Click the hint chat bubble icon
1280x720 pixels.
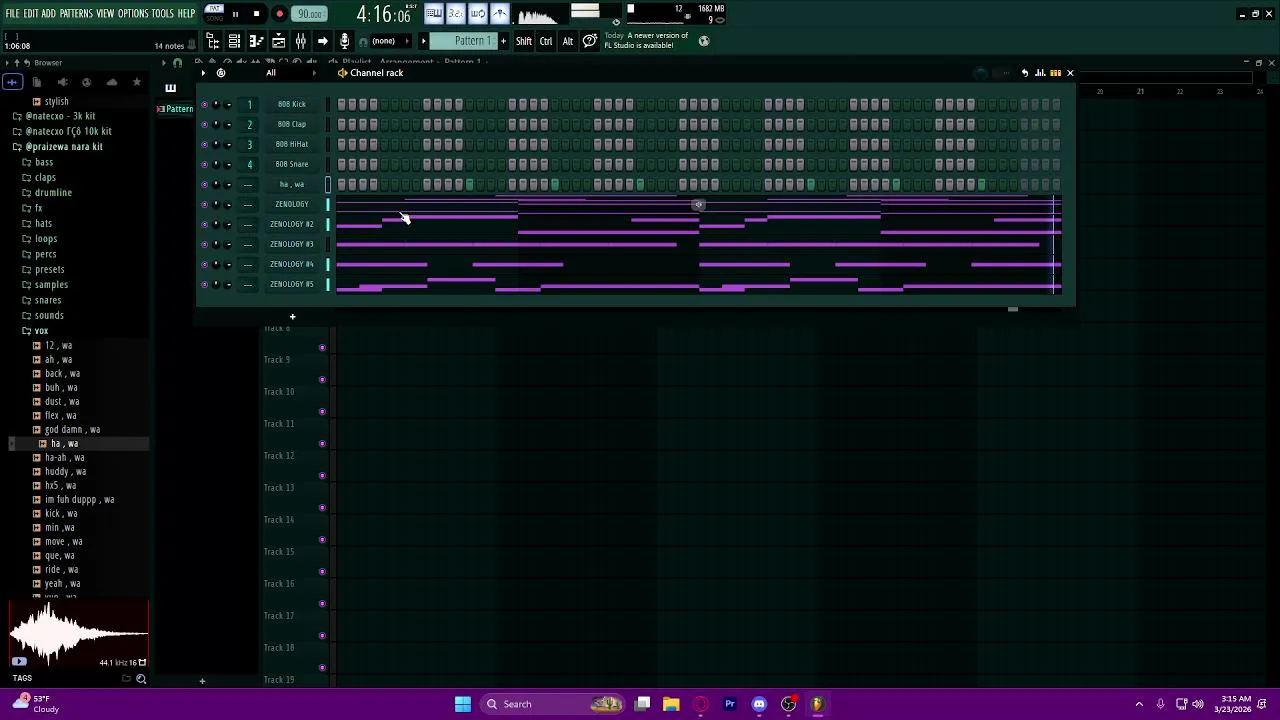(x=590, y=41)
